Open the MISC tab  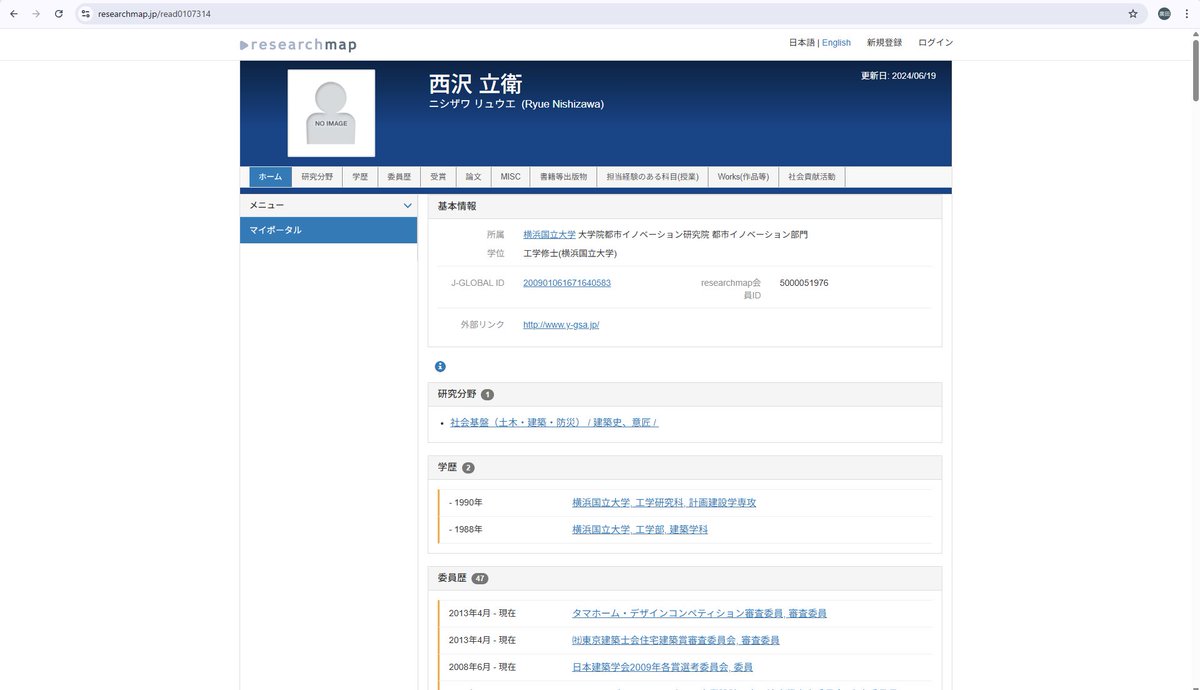[x=510, y=177]
